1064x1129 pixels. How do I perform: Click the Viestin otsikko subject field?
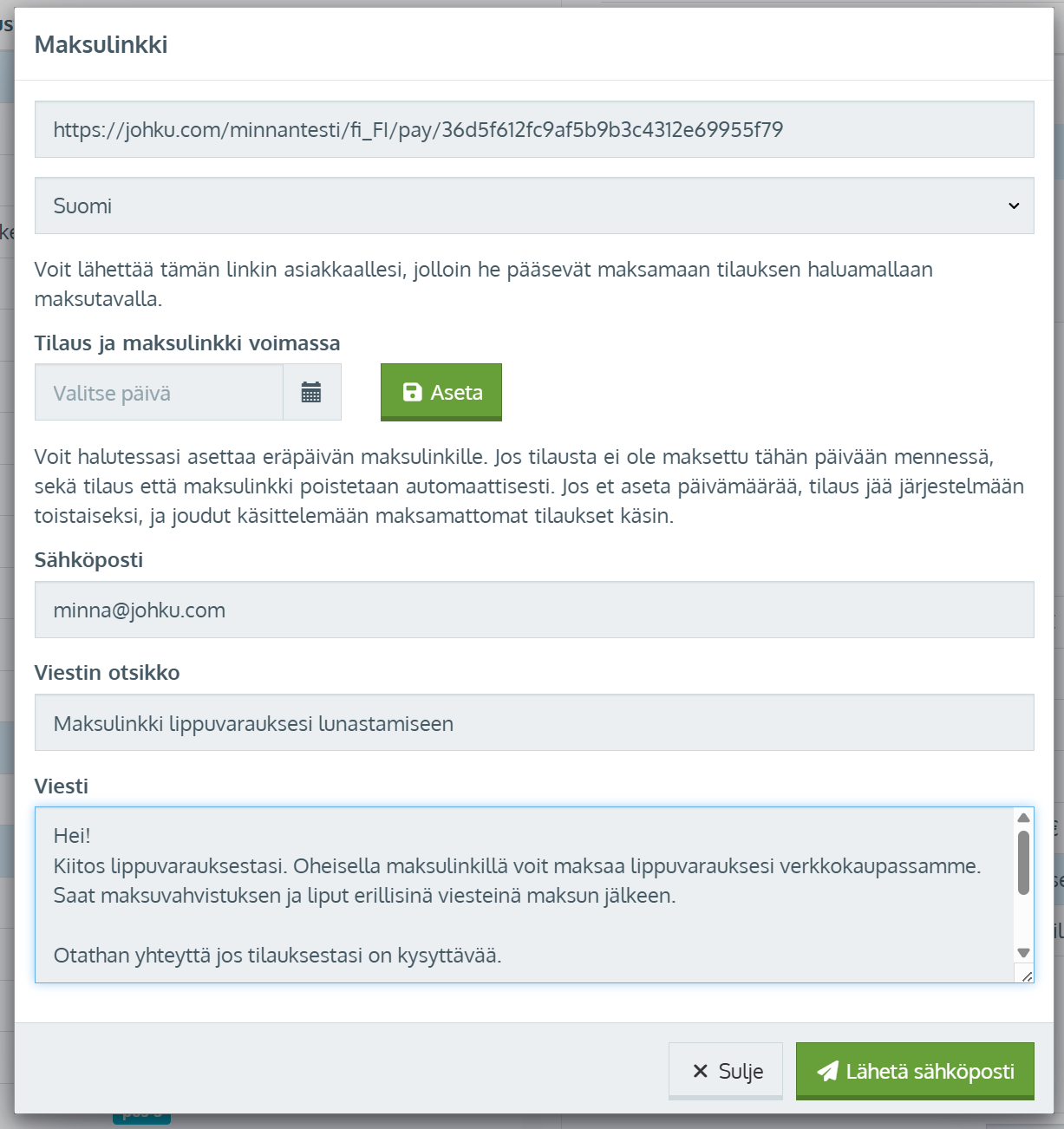click(x=533, y=722)
